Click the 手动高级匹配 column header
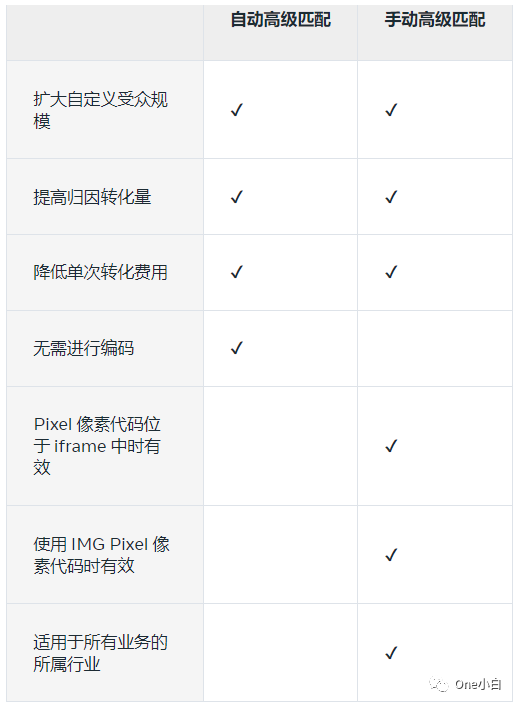This screenshot has height=707, width=518. 435,20
